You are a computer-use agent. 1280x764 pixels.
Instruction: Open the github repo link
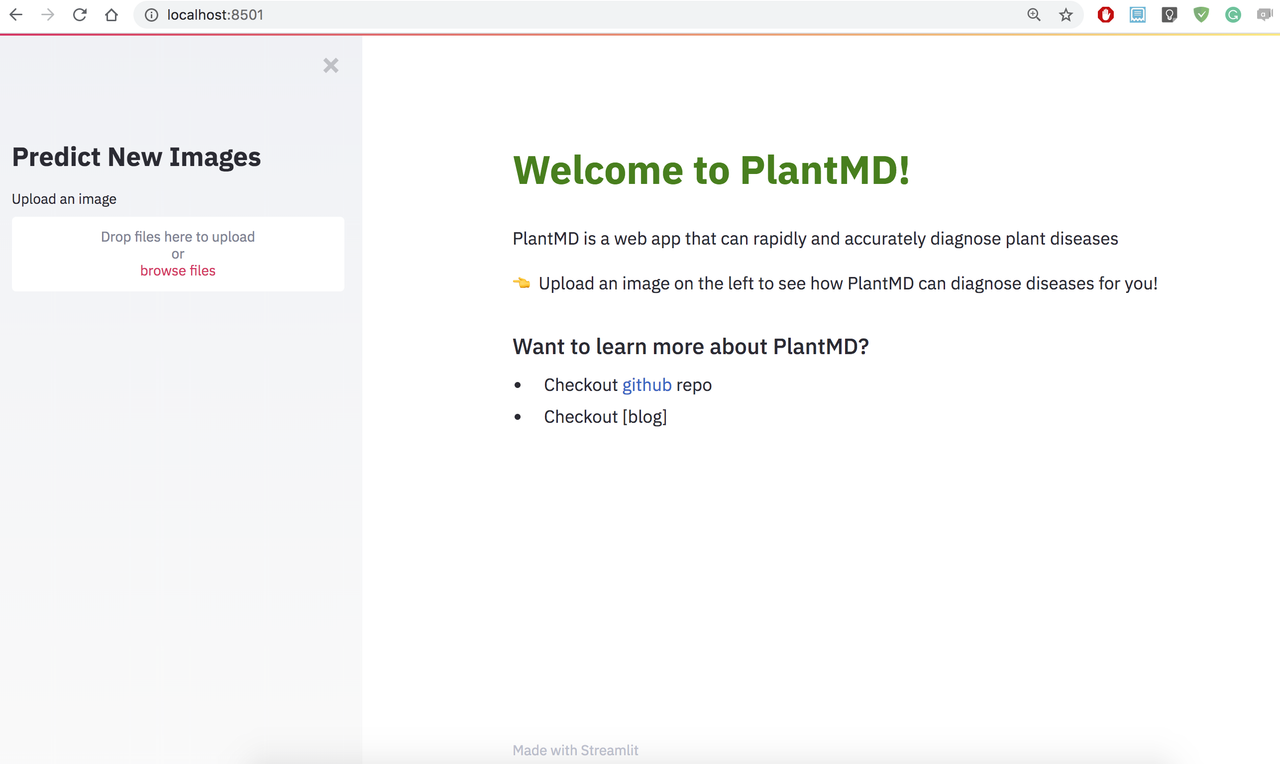point(647,385)
